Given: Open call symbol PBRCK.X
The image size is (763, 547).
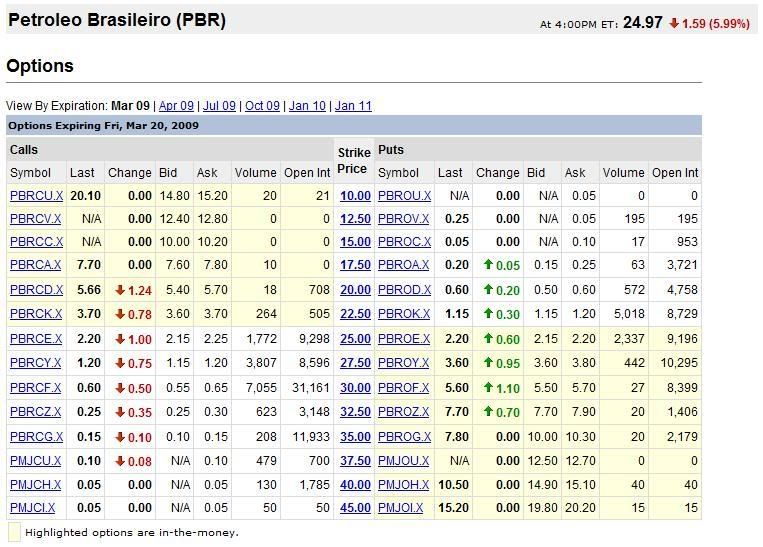Looking at the screenshot, I should (x=36, y=314).
